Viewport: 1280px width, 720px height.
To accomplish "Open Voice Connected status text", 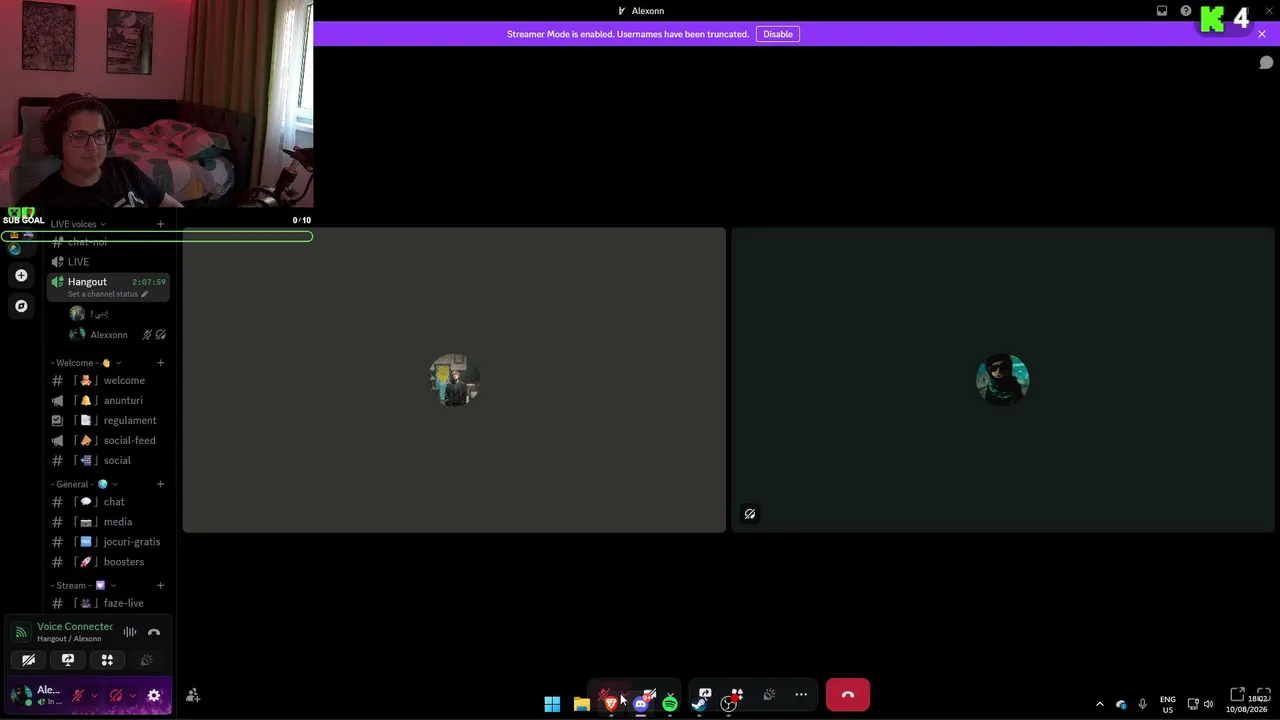I will (75, 627).
